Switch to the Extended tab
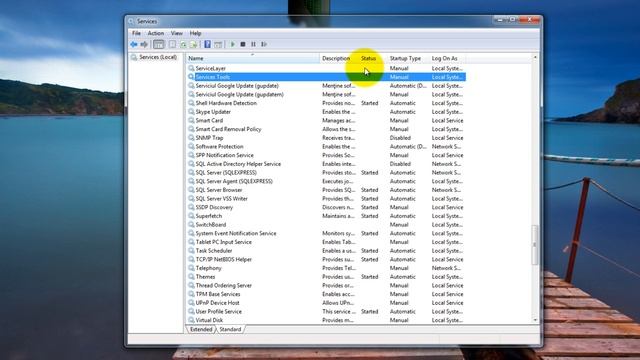 [x=201, y=329]
